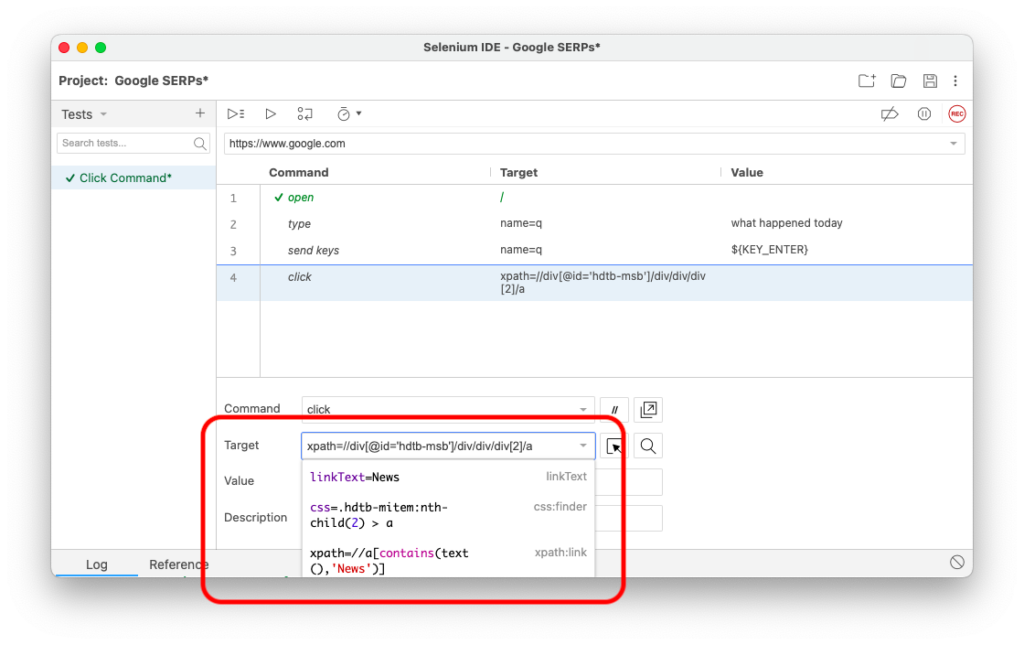Open the three-dot more options menu

click(x=955, y=80)
